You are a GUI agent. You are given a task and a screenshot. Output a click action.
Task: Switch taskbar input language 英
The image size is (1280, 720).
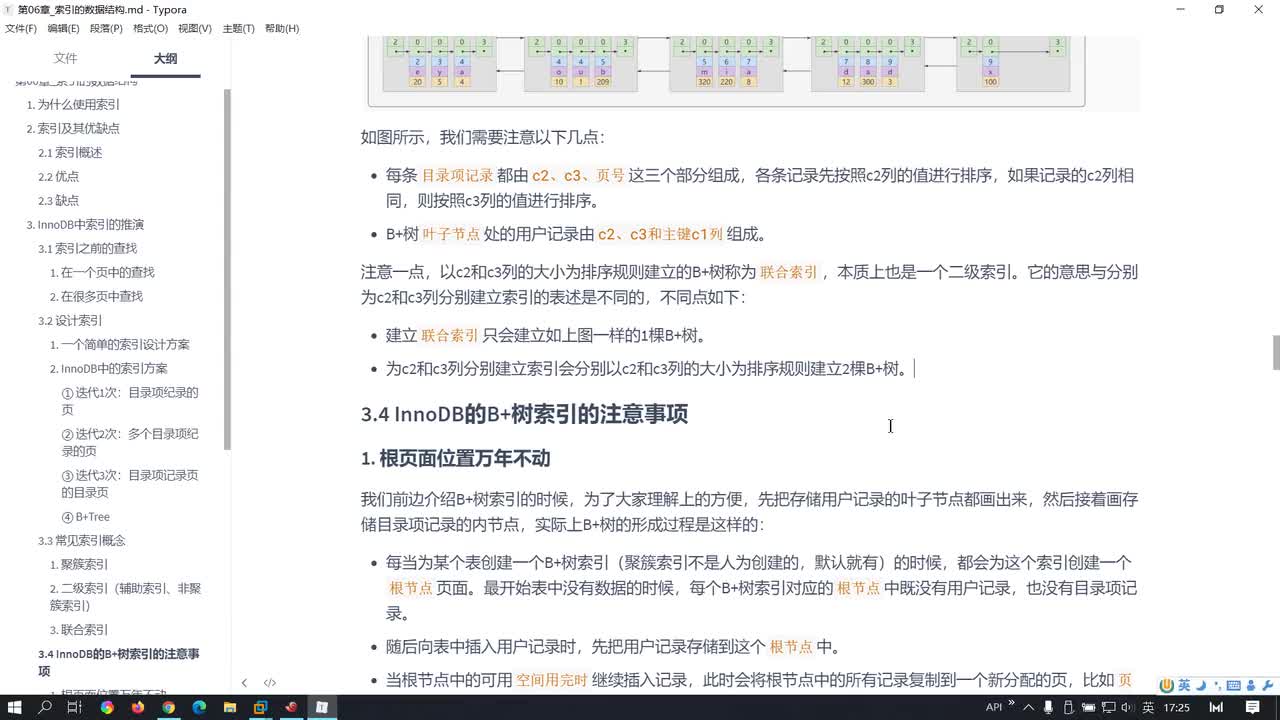pyautogui.click(x=1147, y=707)
